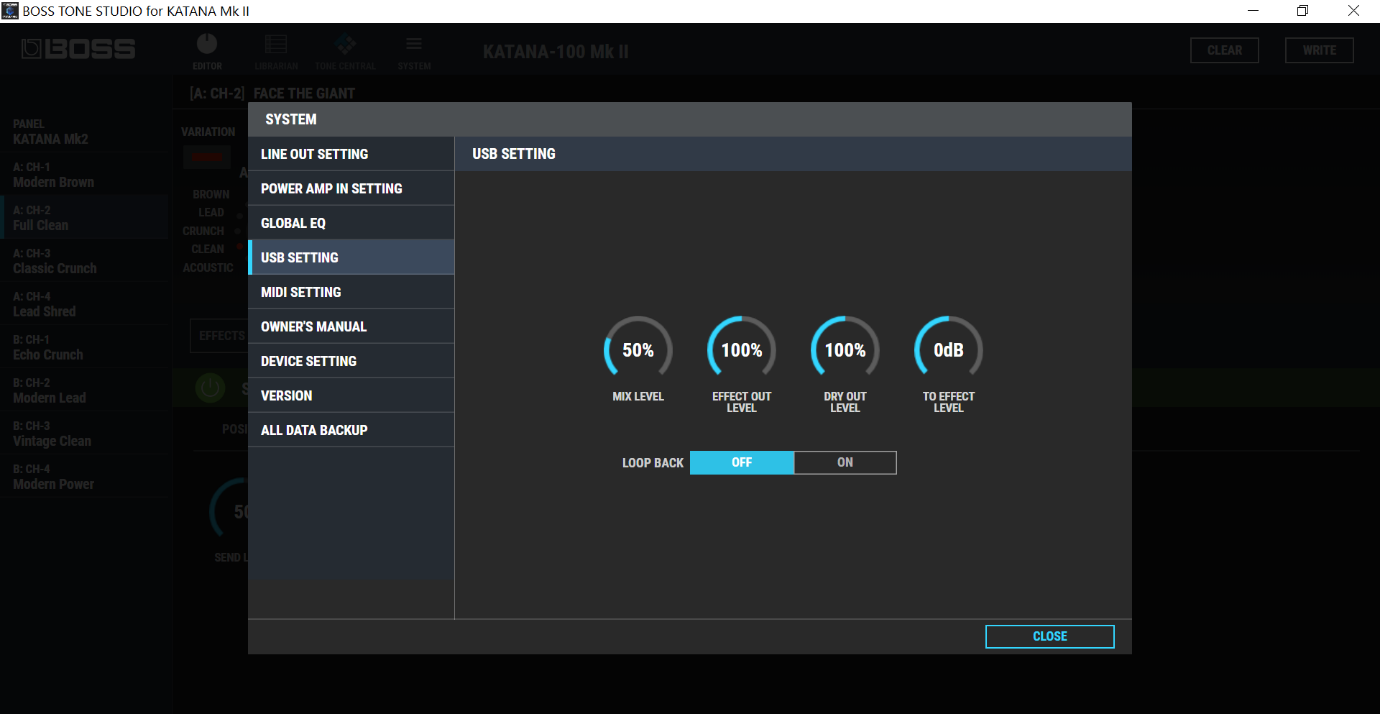The width and height of the screenshot is (1380, 714).
Task: Open Device Setting section
Action: click(x=351, y=361)
